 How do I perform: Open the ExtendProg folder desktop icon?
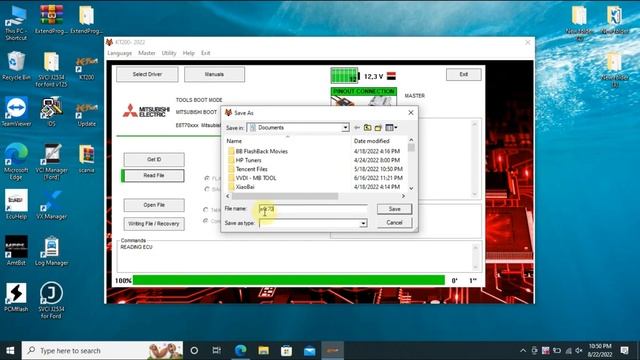coord(87,19)
